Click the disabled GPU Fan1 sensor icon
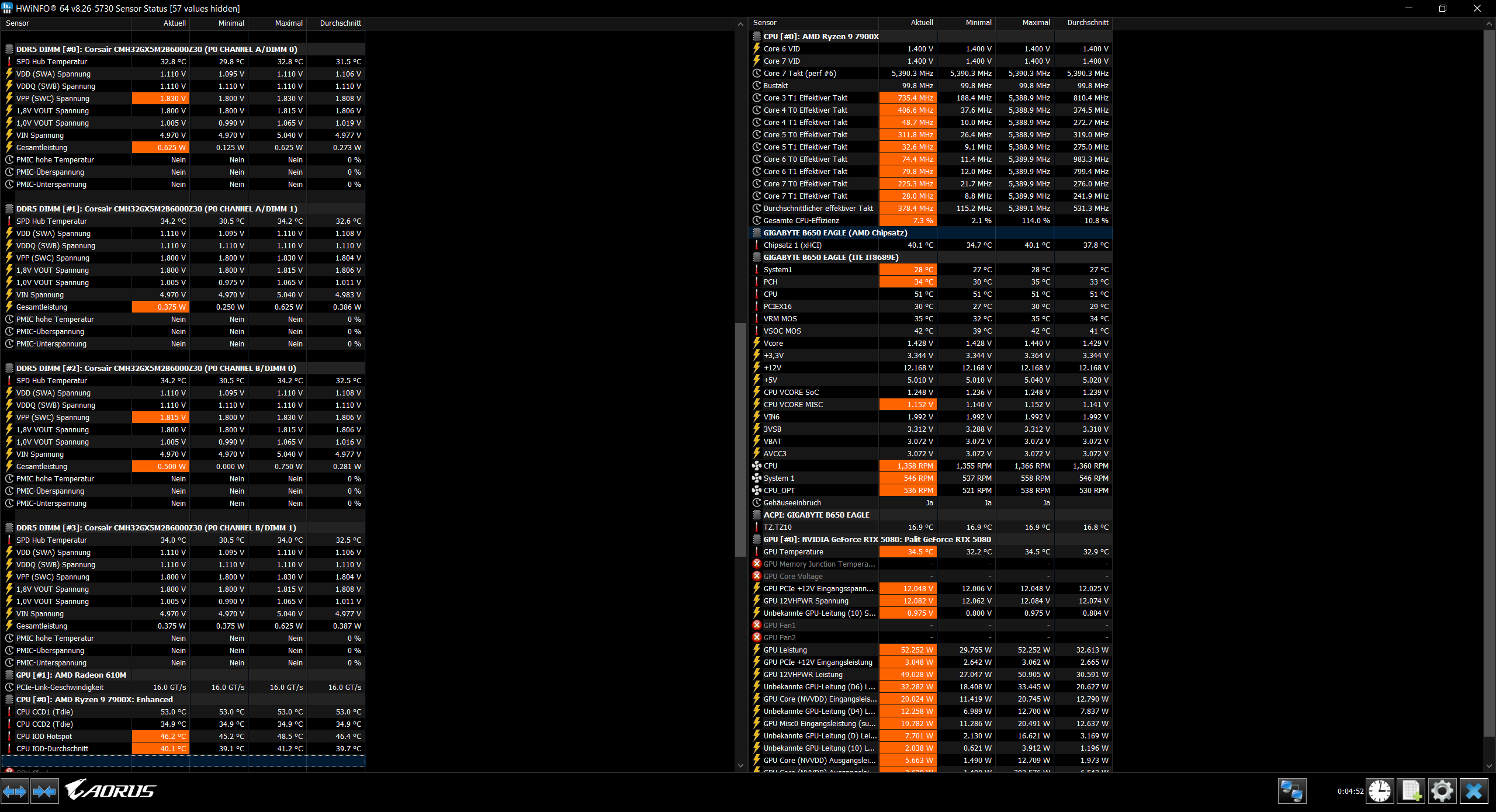 pos(757,625)
